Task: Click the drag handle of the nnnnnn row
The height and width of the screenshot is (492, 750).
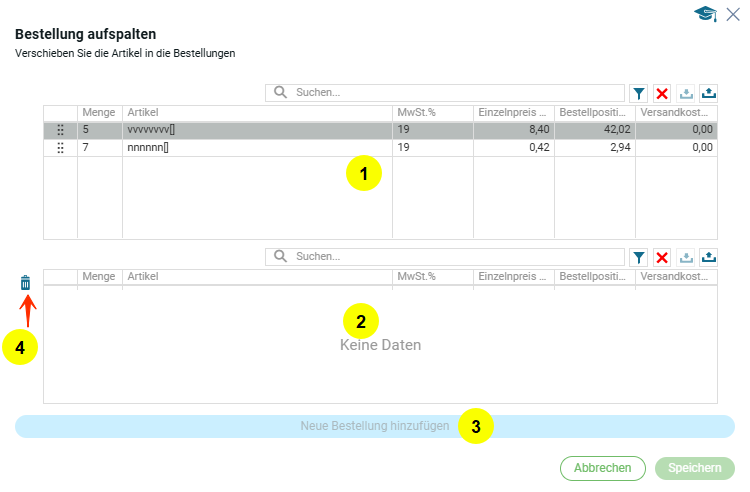Action: click(60, 148)
